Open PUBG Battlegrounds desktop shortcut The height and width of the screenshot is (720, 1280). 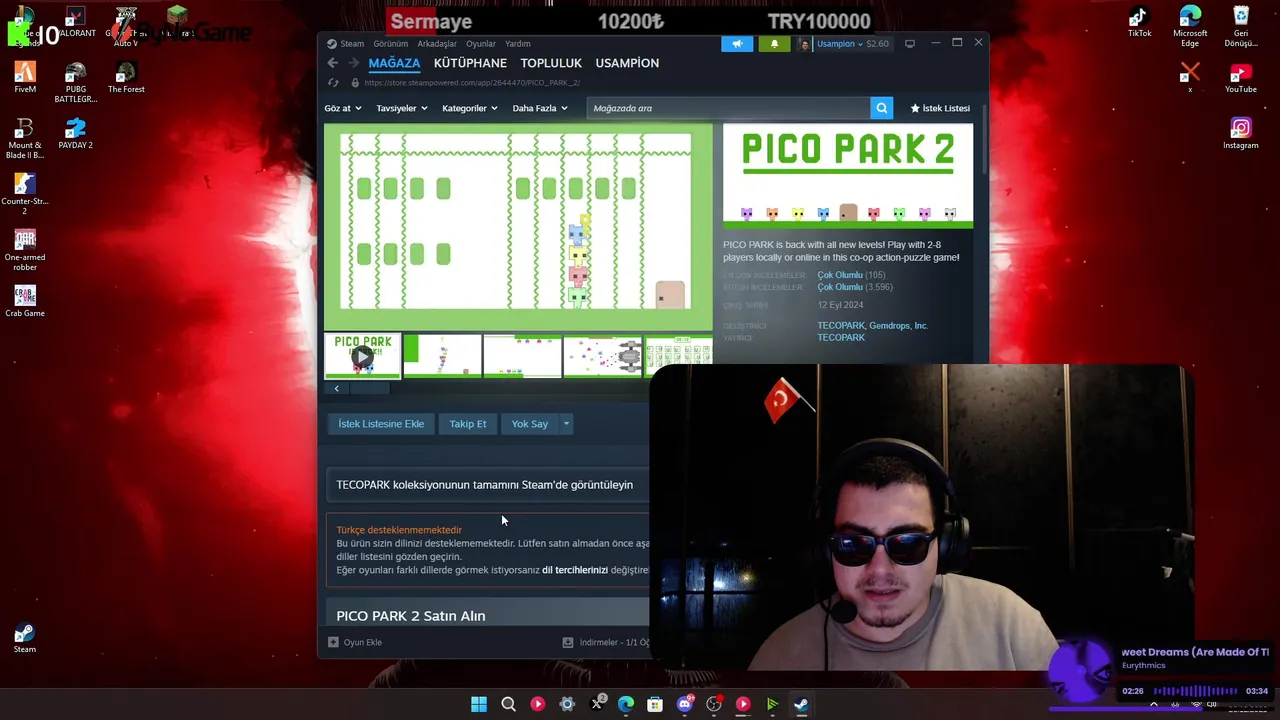point(75,82)
